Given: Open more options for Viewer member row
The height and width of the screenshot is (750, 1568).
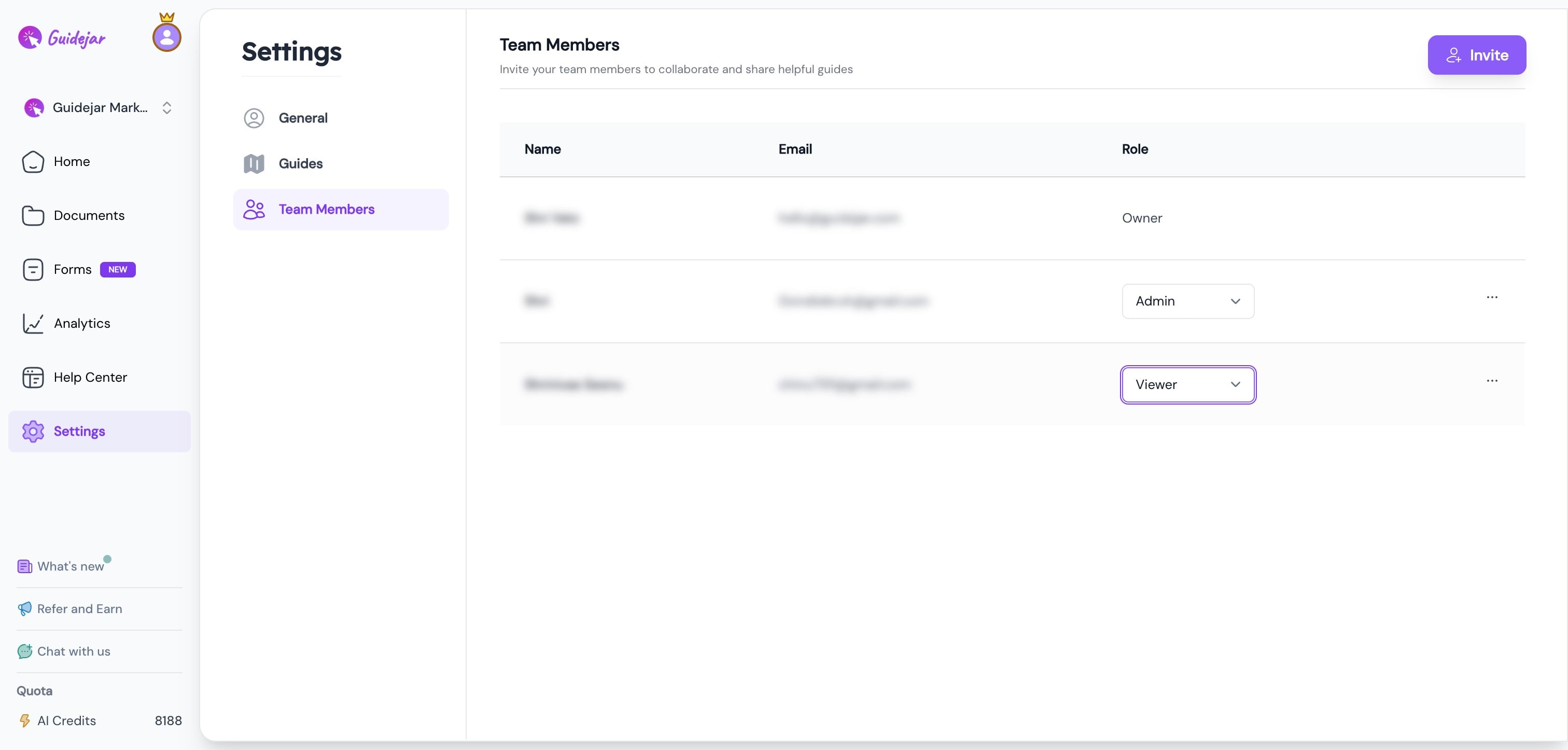Looking at the screenshot, I should [x=1492, y=381].
